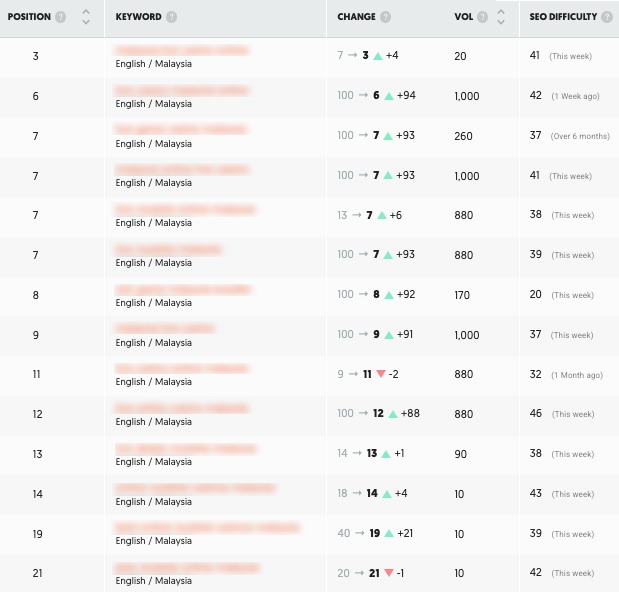Open the blurred keyword in position 19 row

click(207, 527)
